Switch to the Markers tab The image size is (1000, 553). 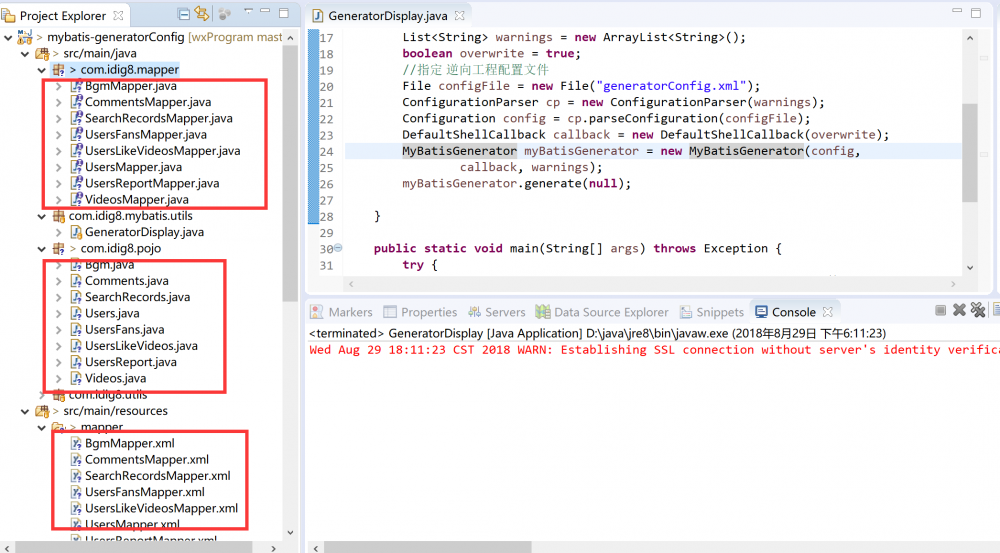(341, 312)
